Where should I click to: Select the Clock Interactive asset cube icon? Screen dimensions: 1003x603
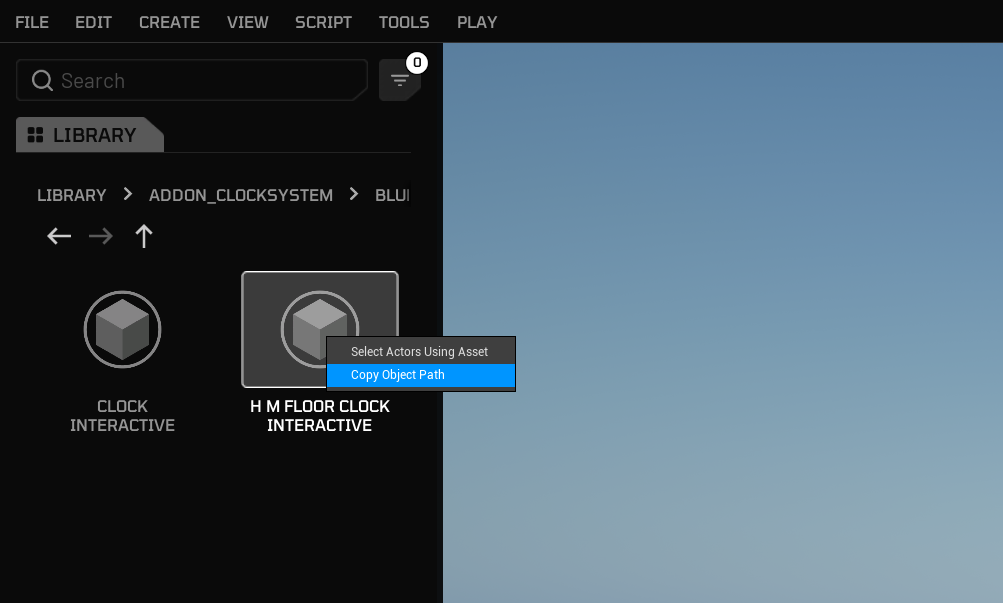click(122, 329)
